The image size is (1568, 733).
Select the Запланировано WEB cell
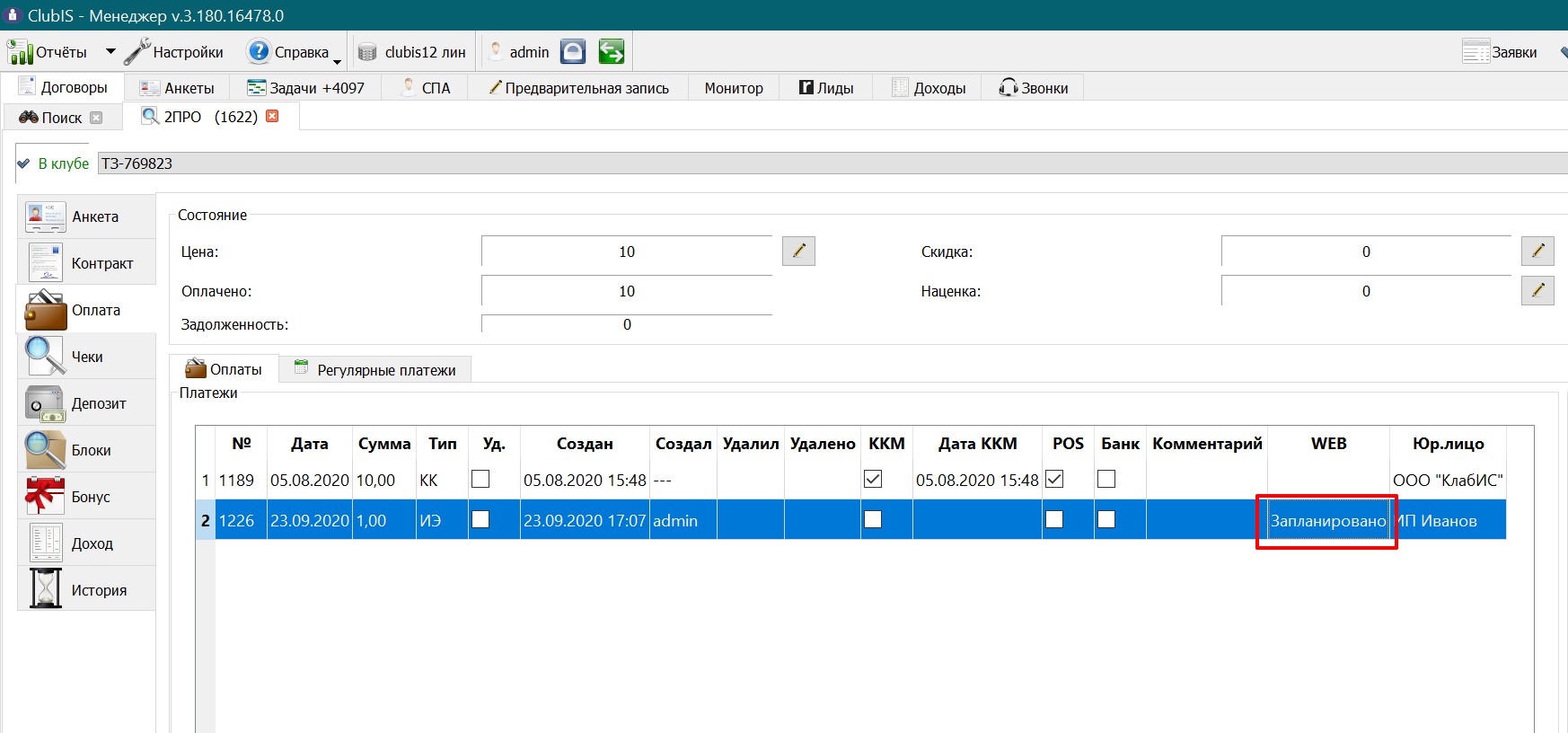tap(1328, 520)
